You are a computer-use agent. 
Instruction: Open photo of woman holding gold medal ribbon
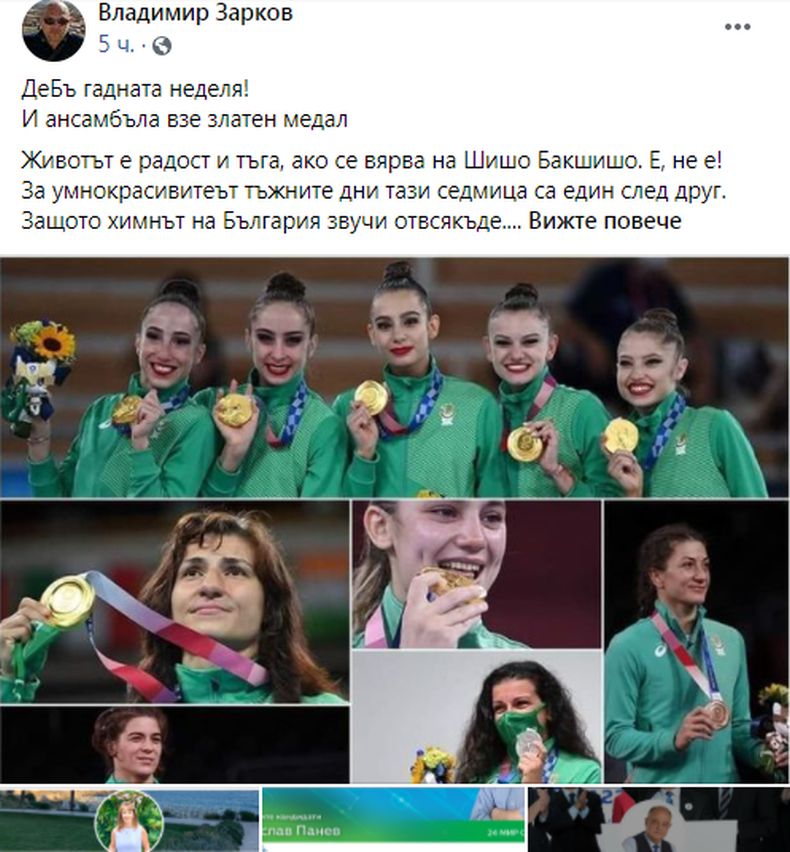[x=174, y=602]
